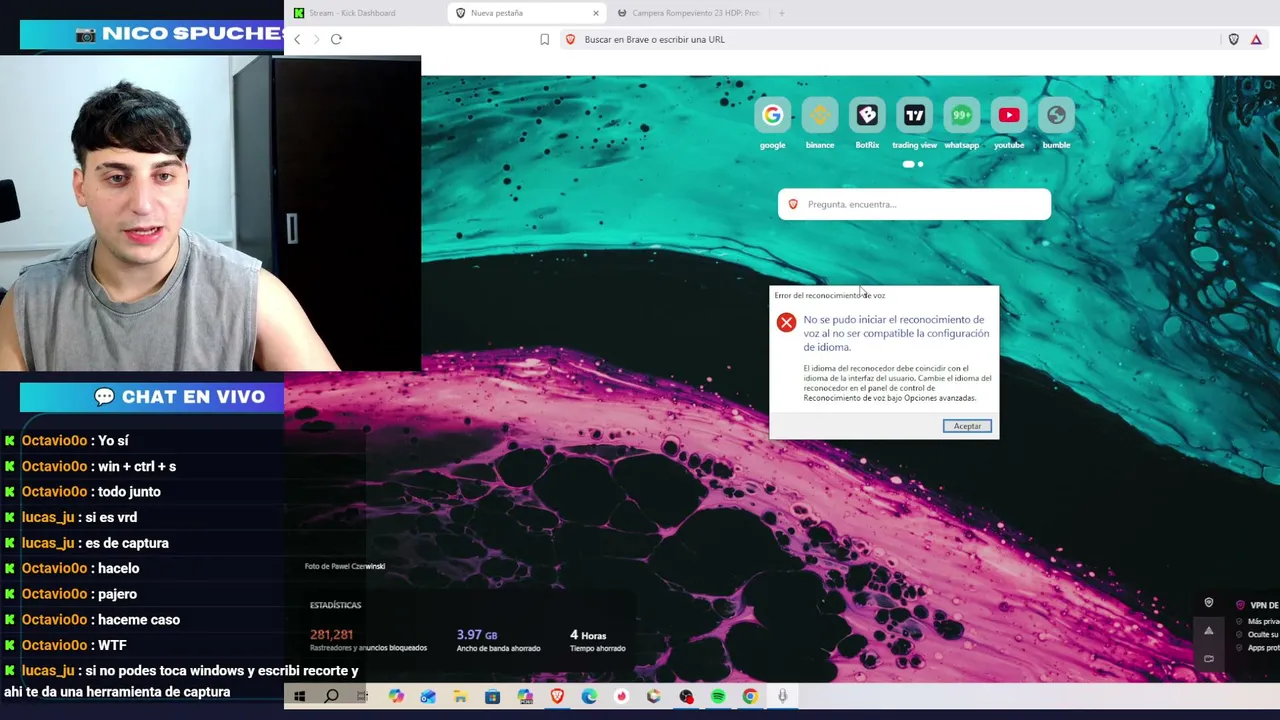Viewport: 1280px width, 720px height.
Task: Click Aceptar in the speech recognition error dialog
Action: point(967,426)
